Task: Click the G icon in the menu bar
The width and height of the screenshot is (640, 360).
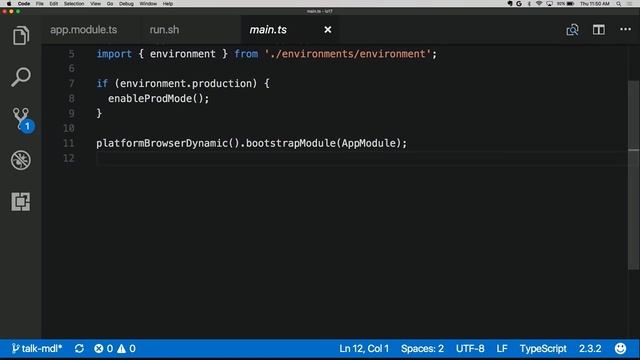Action: pyautogui.click(x=519, y=4)
